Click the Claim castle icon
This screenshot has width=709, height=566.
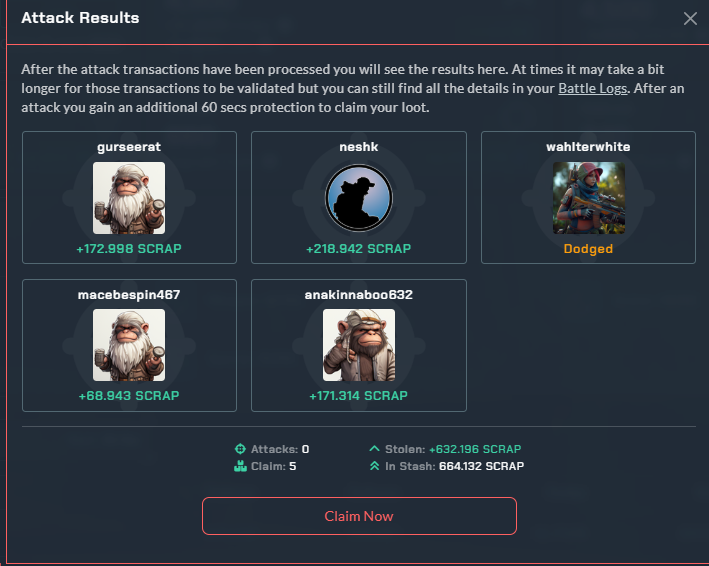click(x=240, y=466)
